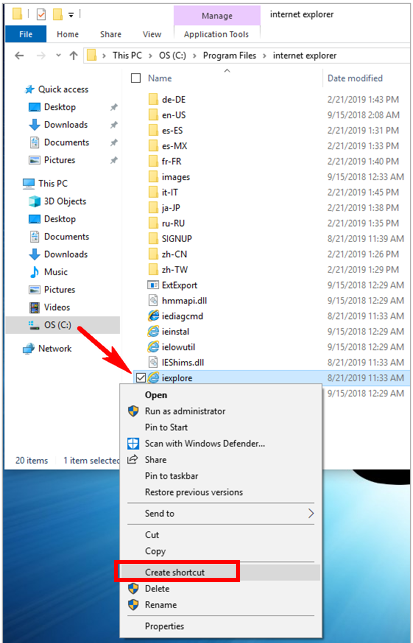Select Properties in the context menu
The width and height of the screenshot is (413, 643).
pyautogui.click(x=164, y=626)
